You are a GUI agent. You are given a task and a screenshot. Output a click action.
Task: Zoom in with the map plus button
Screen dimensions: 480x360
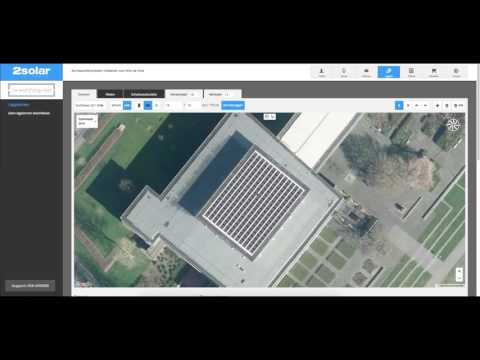pyautogui.click(x=459, y=271)
